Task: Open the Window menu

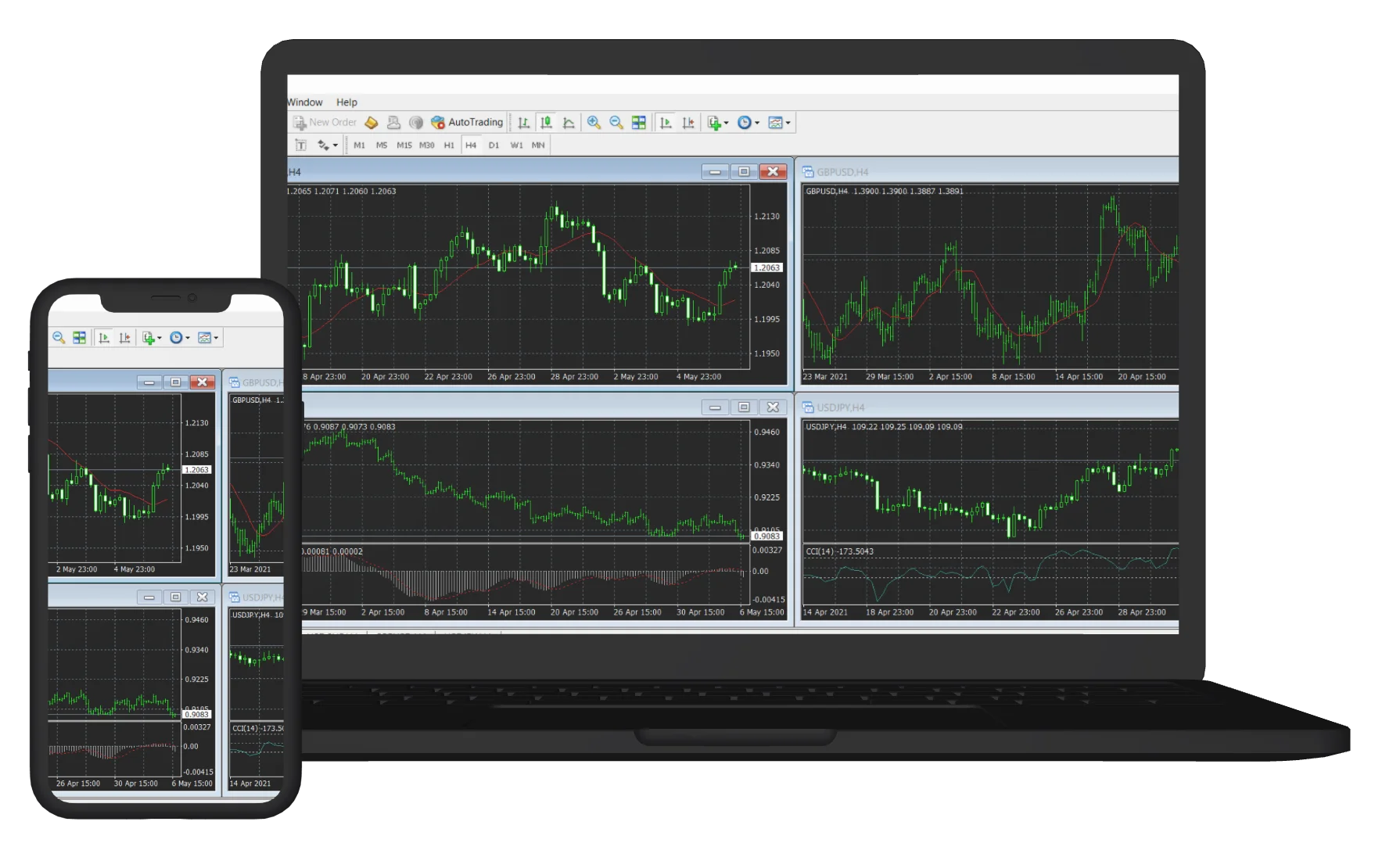Action: click(x=305, y=102)
